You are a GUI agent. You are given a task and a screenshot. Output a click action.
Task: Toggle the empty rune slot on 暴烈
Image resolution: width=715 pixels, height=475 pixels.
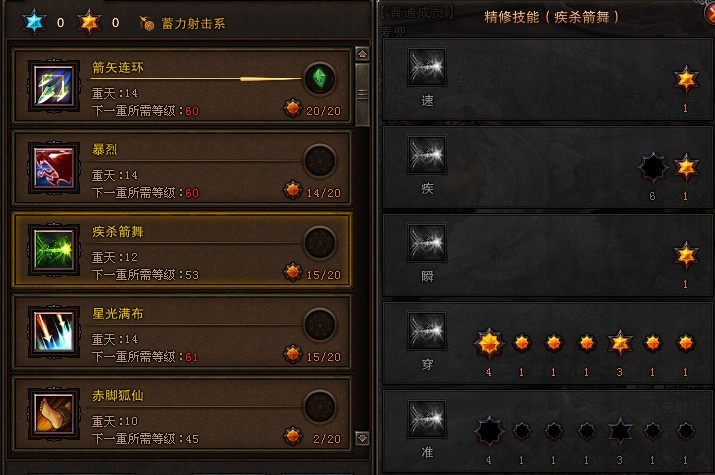tap(320, 160)
